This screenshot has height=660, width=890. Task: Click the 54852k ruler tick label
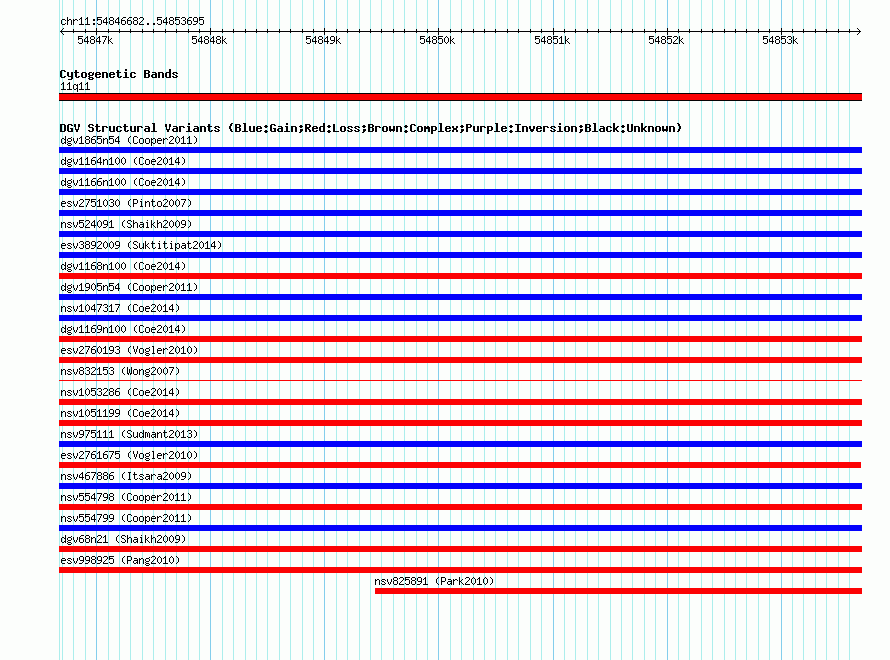(666, 40)
